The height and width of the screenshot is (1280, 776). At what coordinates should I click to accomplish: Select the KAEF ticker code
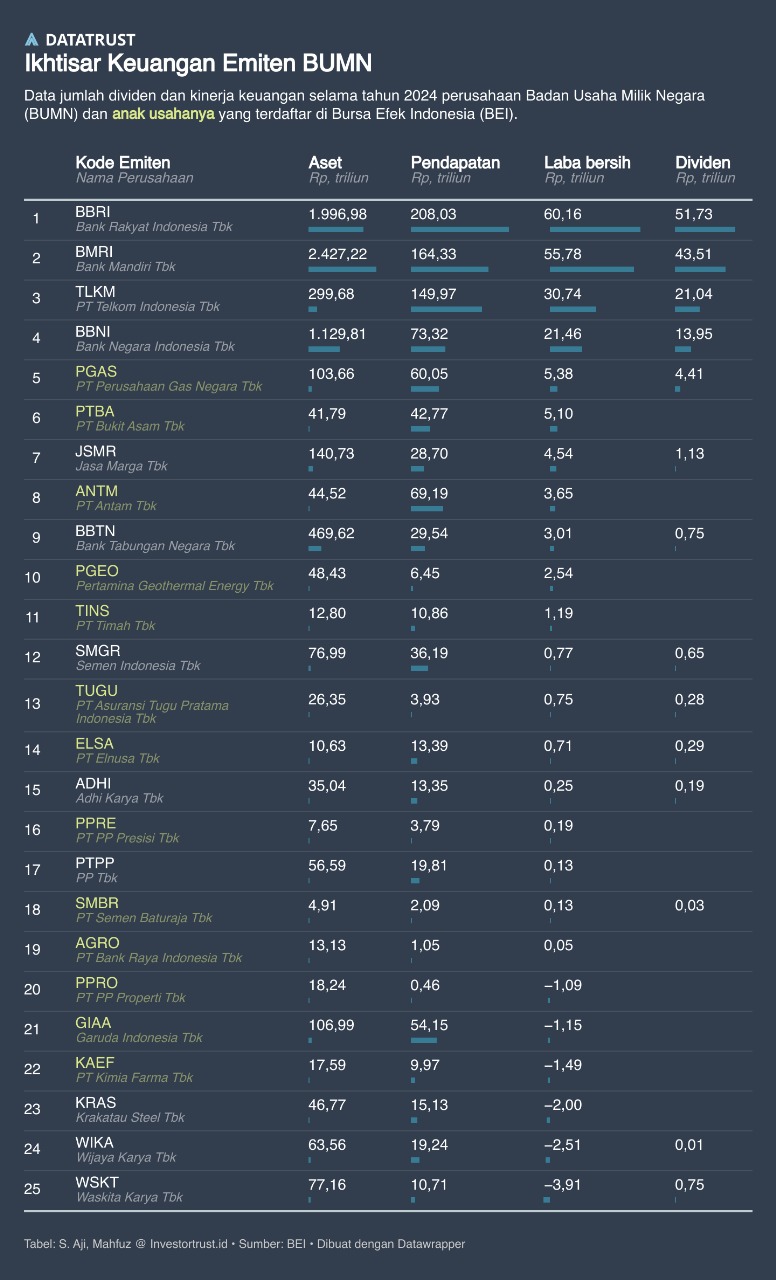pyautogui.click(x=94, y=1063)
